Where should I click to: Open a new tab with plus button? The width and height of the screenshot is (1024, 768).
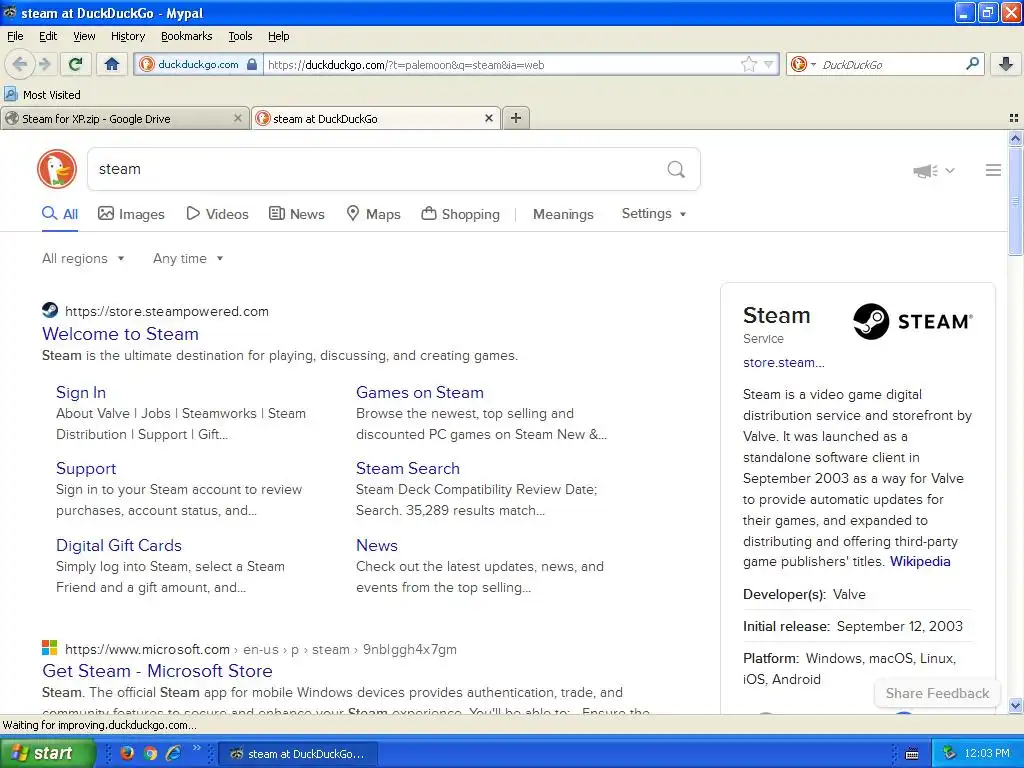tap(516, 118)
